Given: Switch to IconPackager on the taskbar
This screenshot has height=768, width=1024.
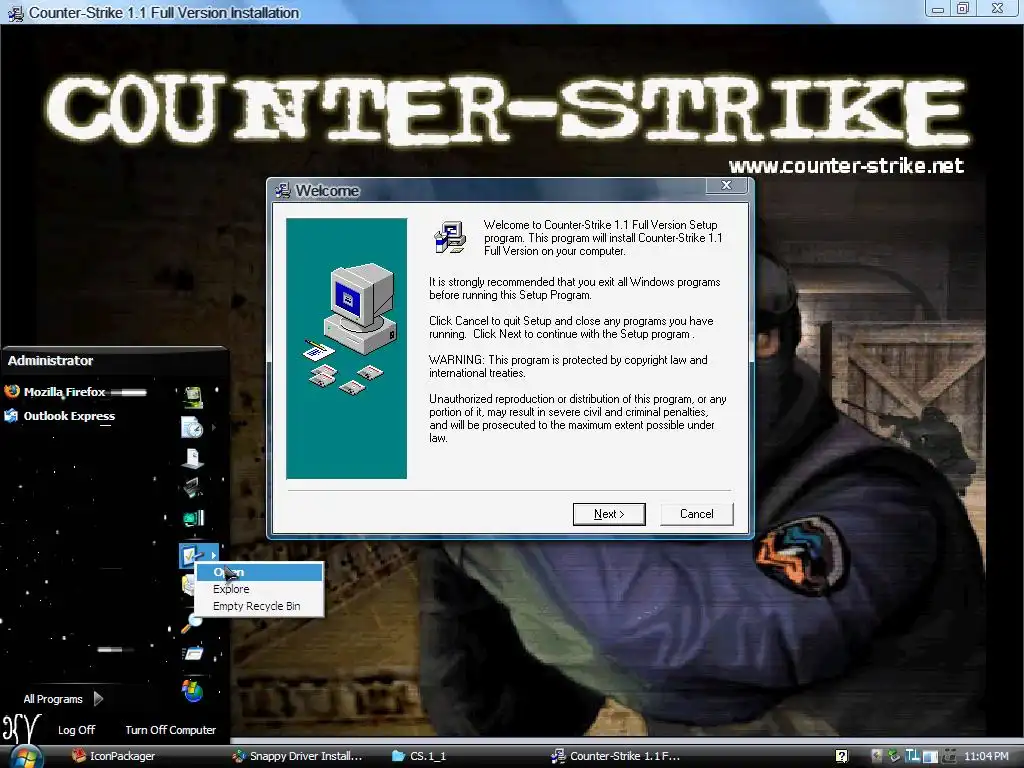Looking at the screenshot, I should (x=114, y=756).
